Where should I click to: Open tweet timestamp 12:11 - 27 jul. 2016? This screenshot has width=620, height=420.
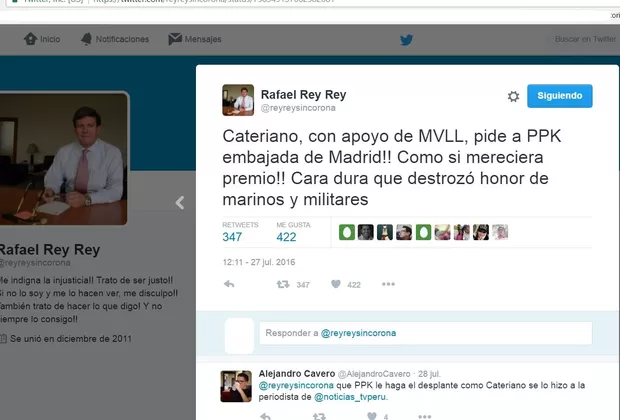click(x=259, y=262)
